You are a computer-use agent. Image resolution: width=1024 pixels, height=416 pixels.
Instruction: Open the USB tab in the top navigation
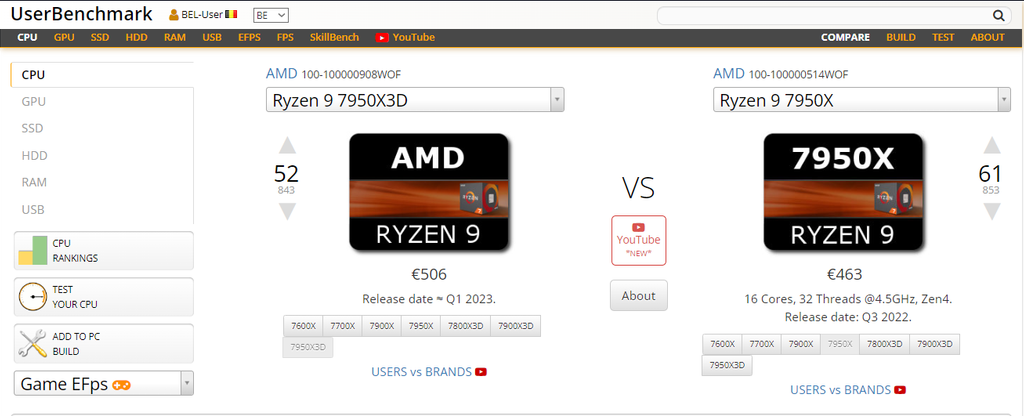[x=212, y=38]
